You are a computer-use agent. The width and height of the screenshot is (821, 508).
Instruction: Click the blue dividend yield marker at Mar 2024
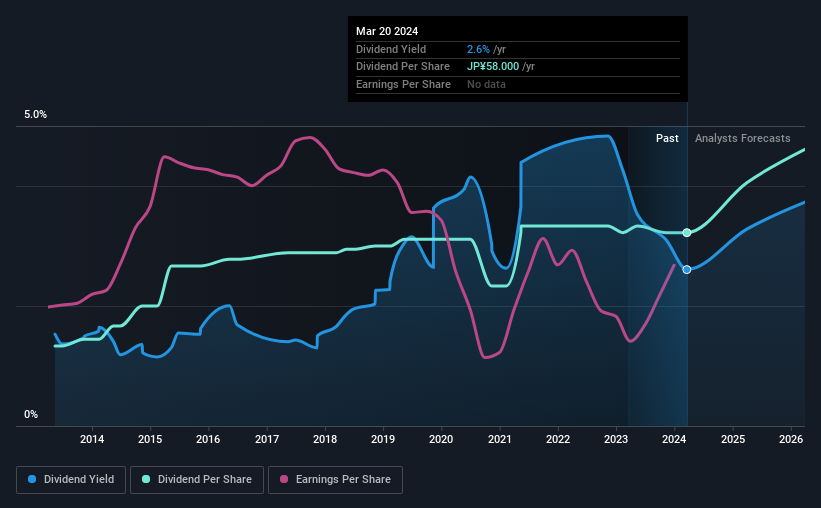[686, 269]
